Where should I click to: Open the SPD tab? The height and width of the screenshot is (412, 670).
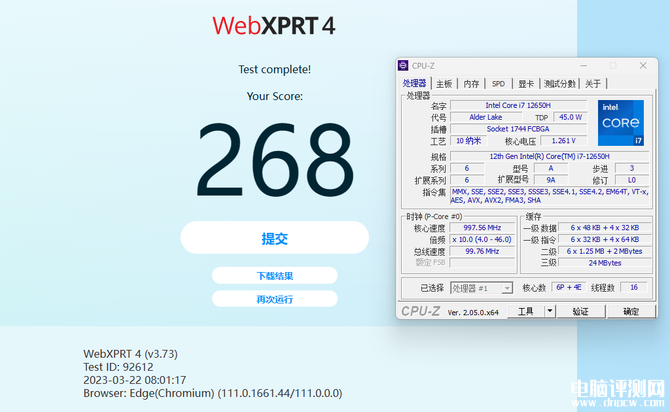pos(498,84)
